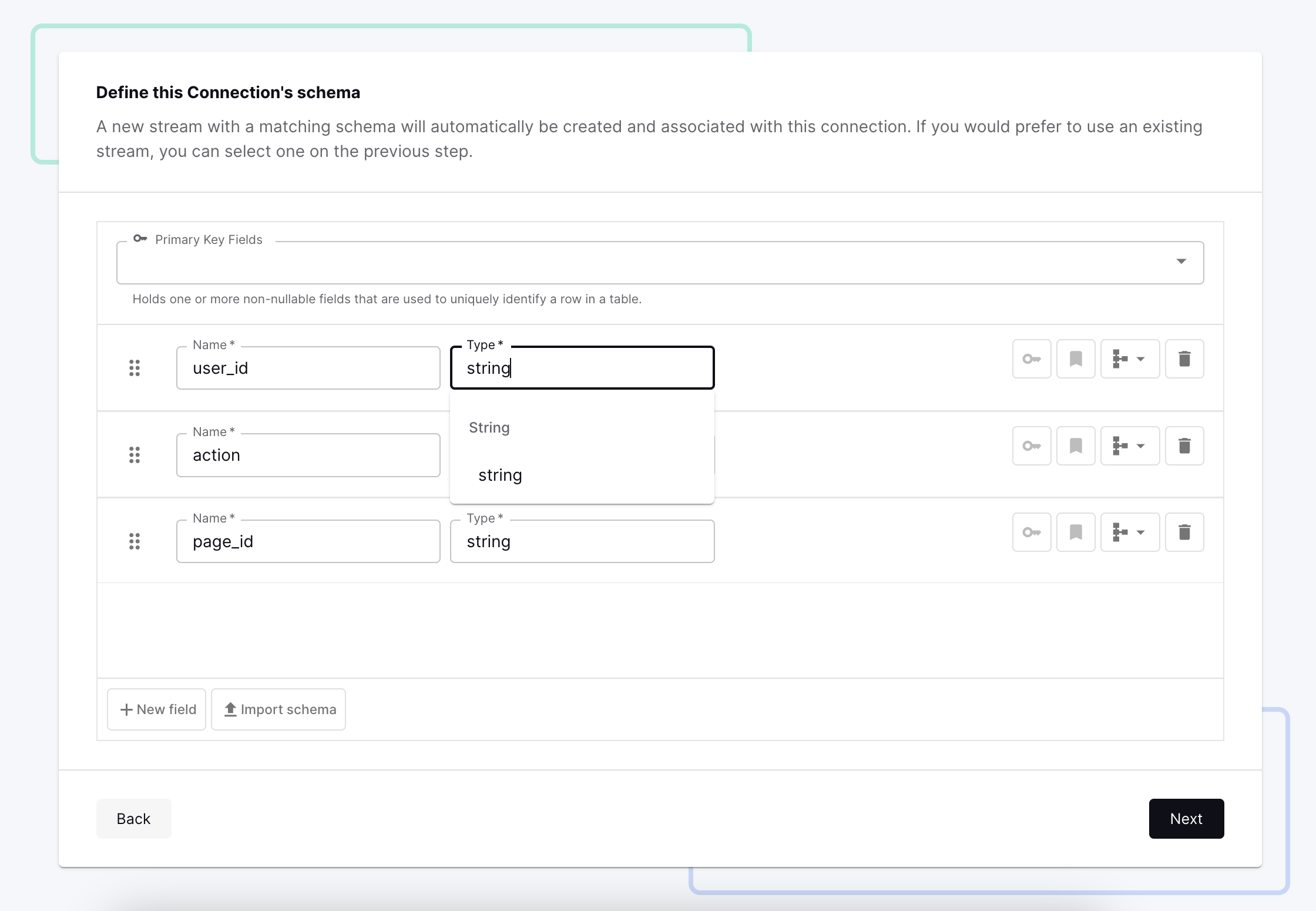Toggle primary key for page_id field
Viewport: 1316px width, 911px height.
tap(1031, 532)
